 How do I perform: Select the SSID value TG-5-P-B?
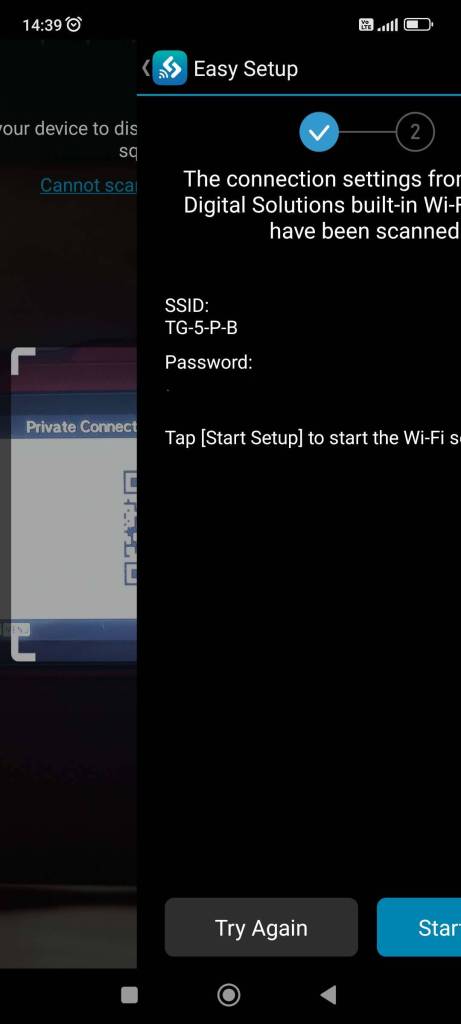pos(201,328)
